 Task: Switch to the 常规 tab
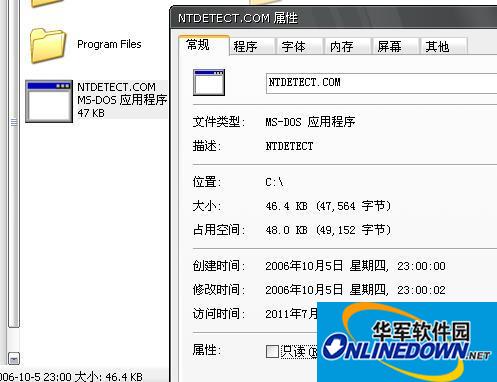[x=204, y=45]
